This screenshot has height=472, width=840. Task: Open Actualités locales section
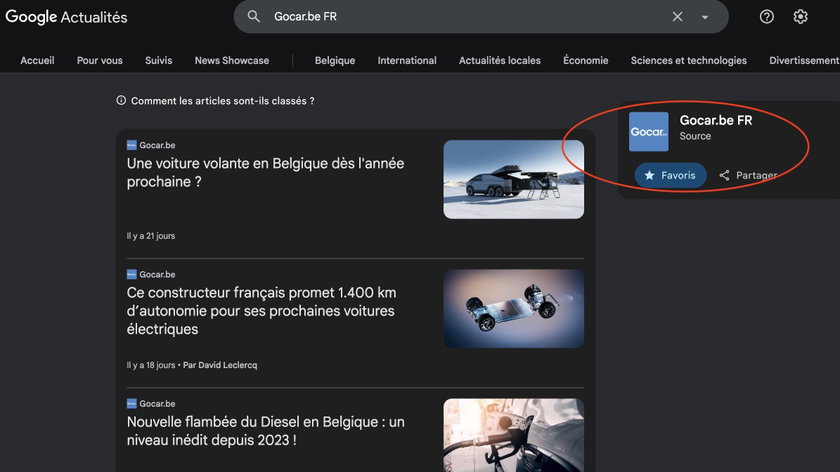500,61
